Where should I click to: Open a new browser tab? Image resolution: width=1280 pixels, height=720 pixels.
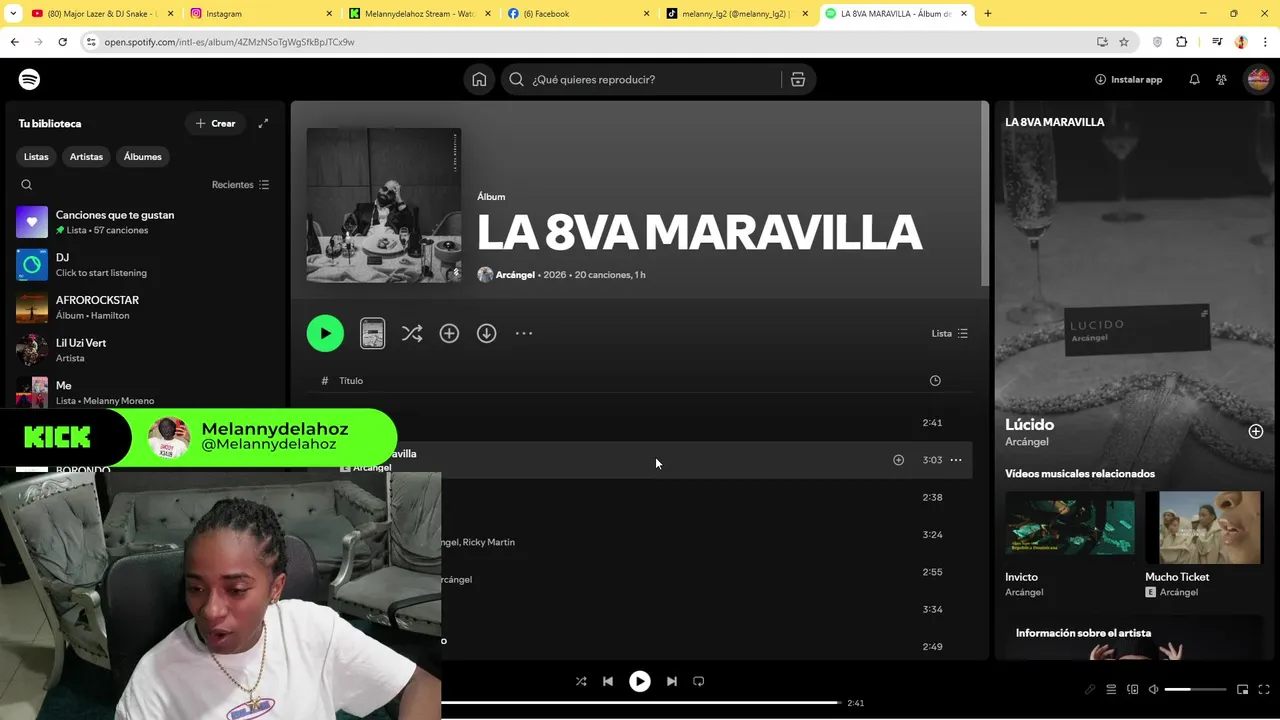point(988,14)
